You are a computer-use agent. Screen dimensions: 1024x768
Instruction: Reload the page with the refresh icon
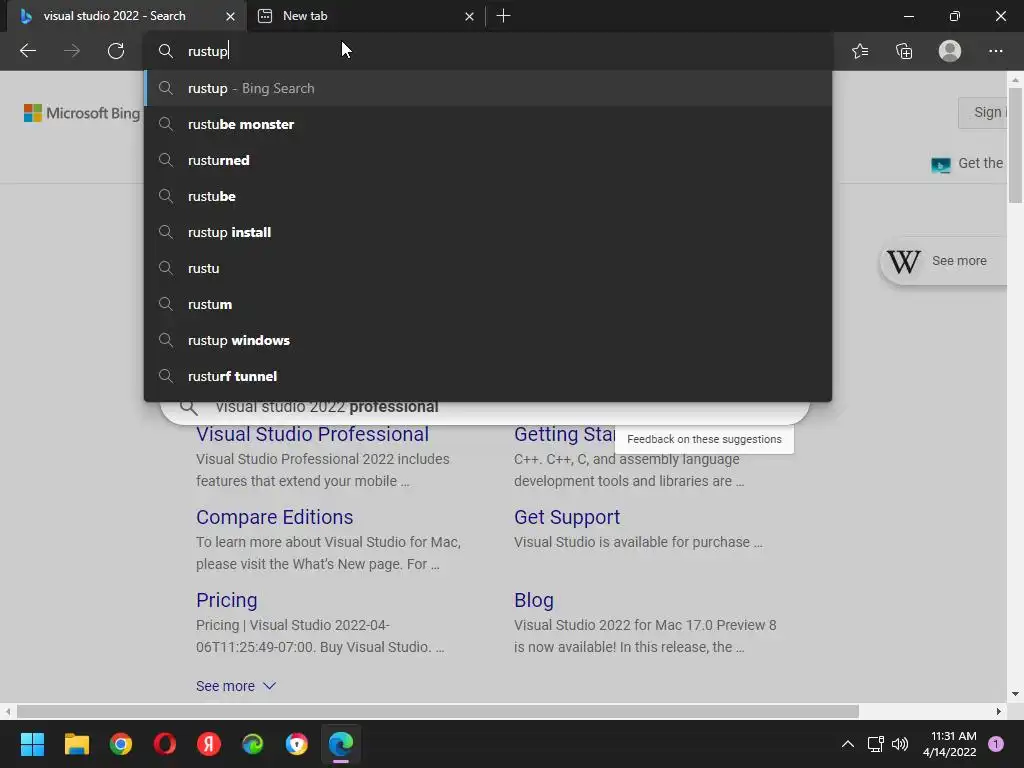(116, 51)
